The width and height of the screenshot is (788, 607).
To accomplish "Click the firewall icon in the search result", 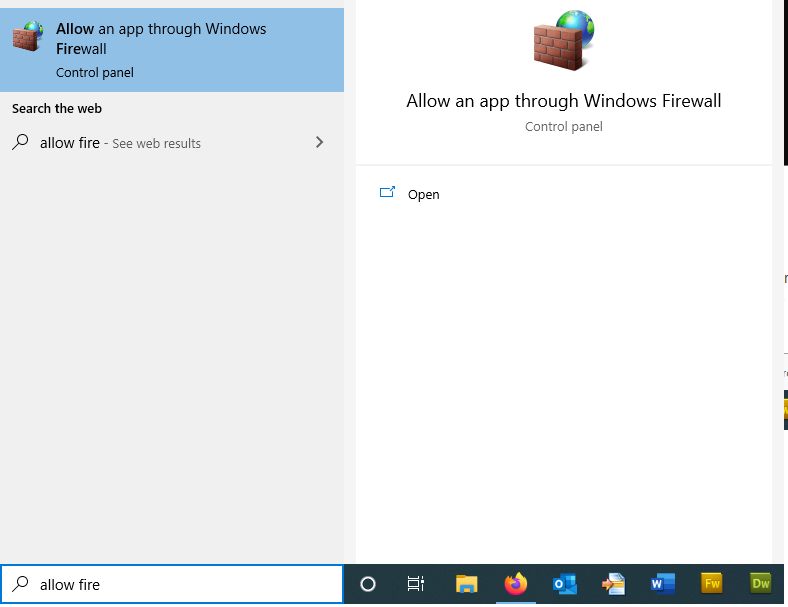I will point(28,36).
